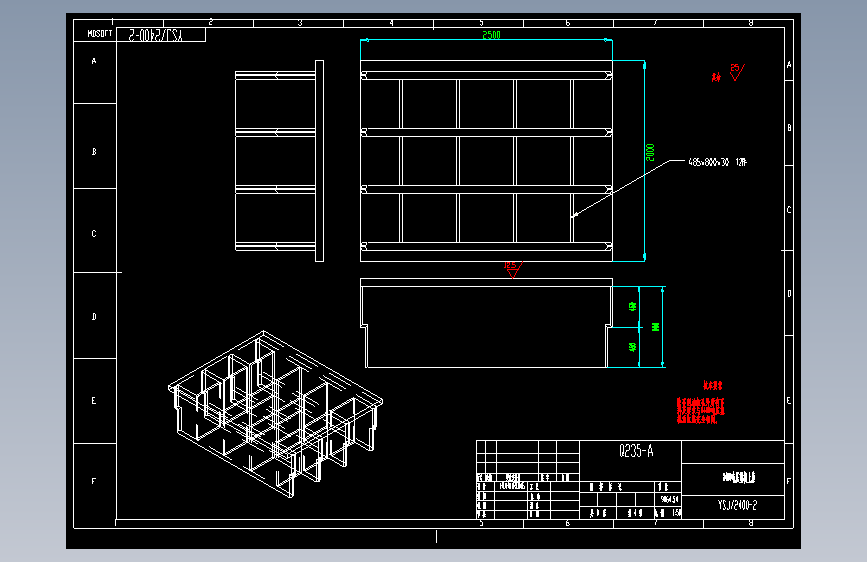Click the MDSOFT label in the corner
Viewport: 867px width, 562px height.
tap(100, 34)
